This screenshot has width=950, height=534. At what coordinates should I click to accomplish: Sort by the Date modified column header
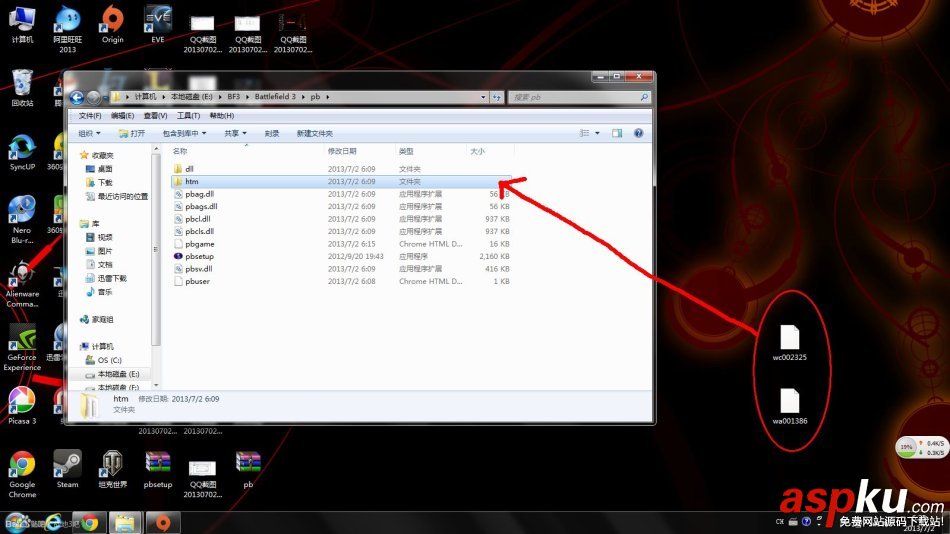(360, 151)
